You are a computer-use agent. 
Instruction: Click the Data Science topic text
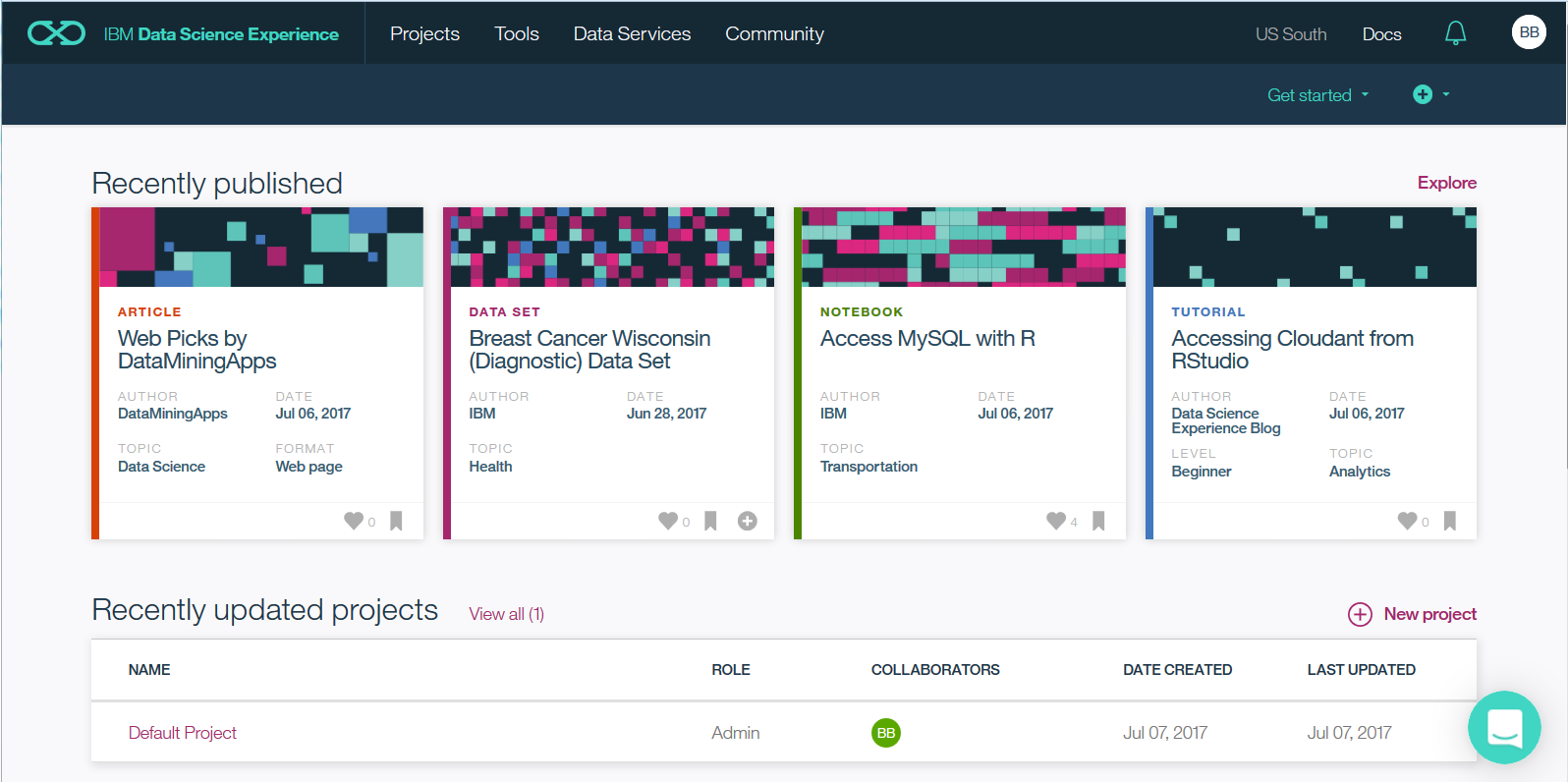[161, 467]
